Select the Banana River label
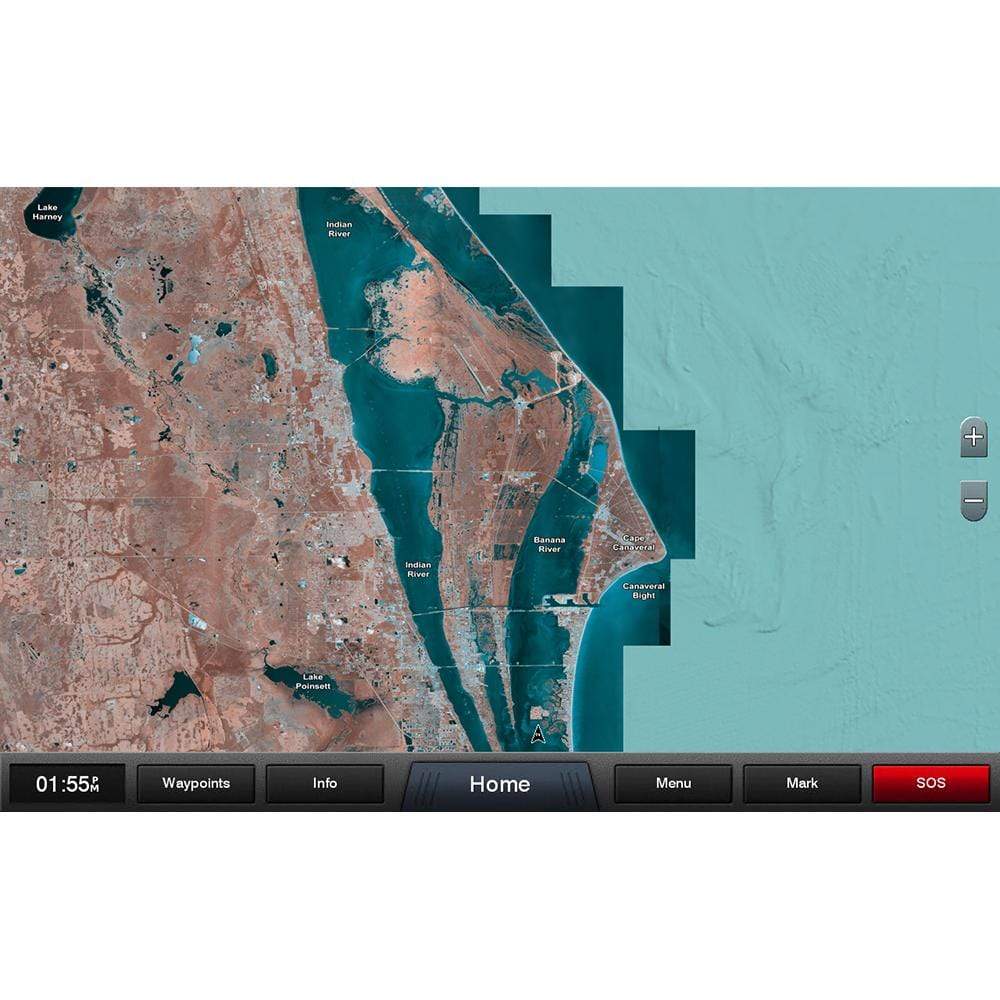Viewport: 1000px width, 1000px height. [549, 544]
